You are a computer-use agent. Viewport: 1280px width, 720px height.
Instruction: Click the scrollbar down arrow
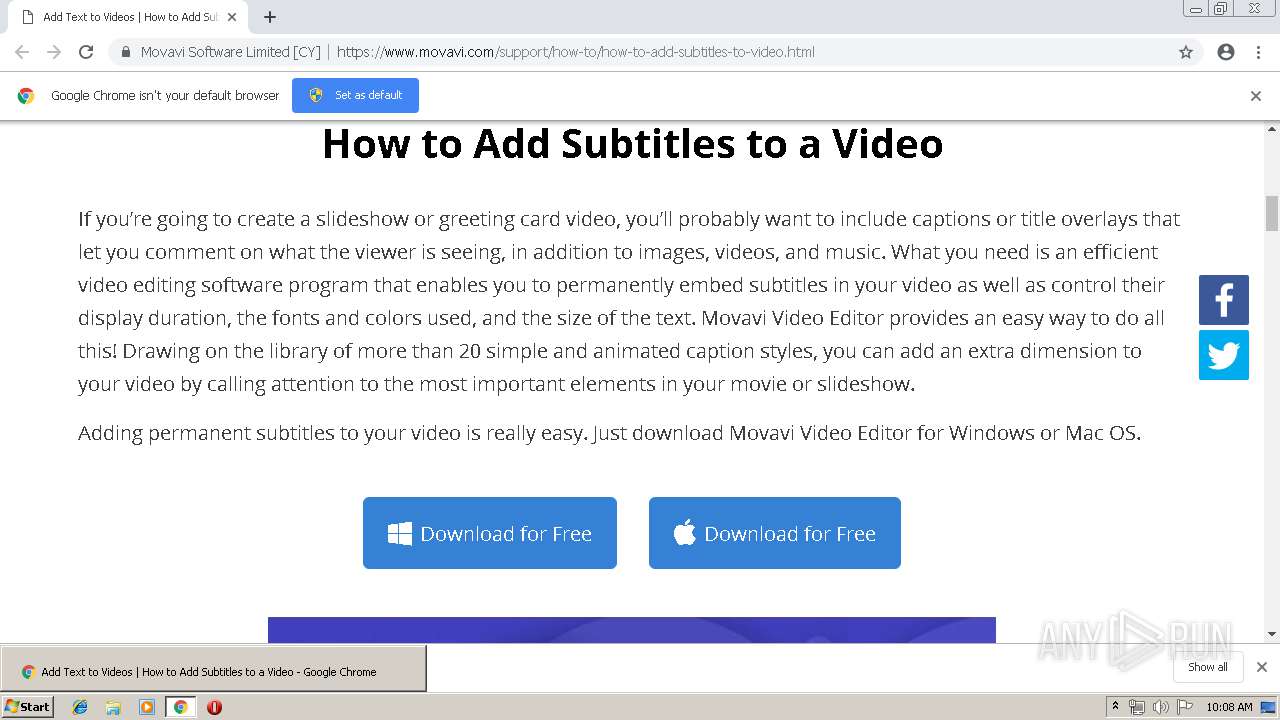(x=1272, y=633)
